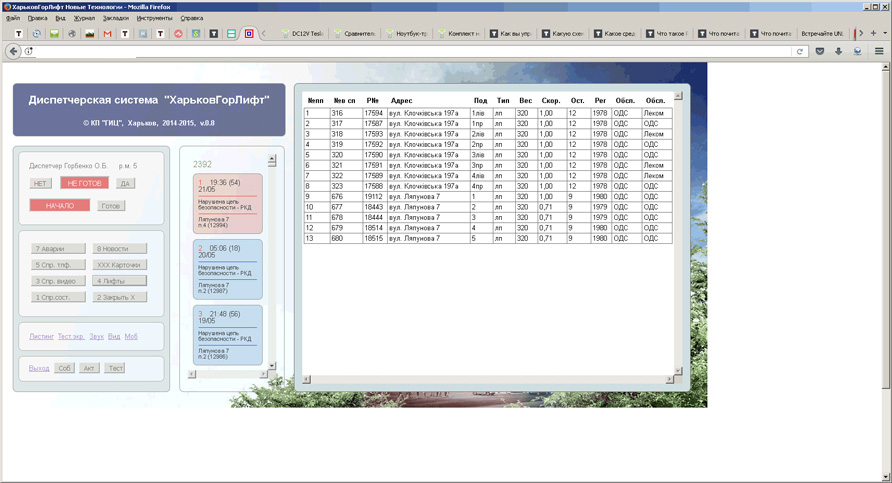Open the Инструменты menu
This screenshot has width=892, height=483.
(x=154, y=18)
